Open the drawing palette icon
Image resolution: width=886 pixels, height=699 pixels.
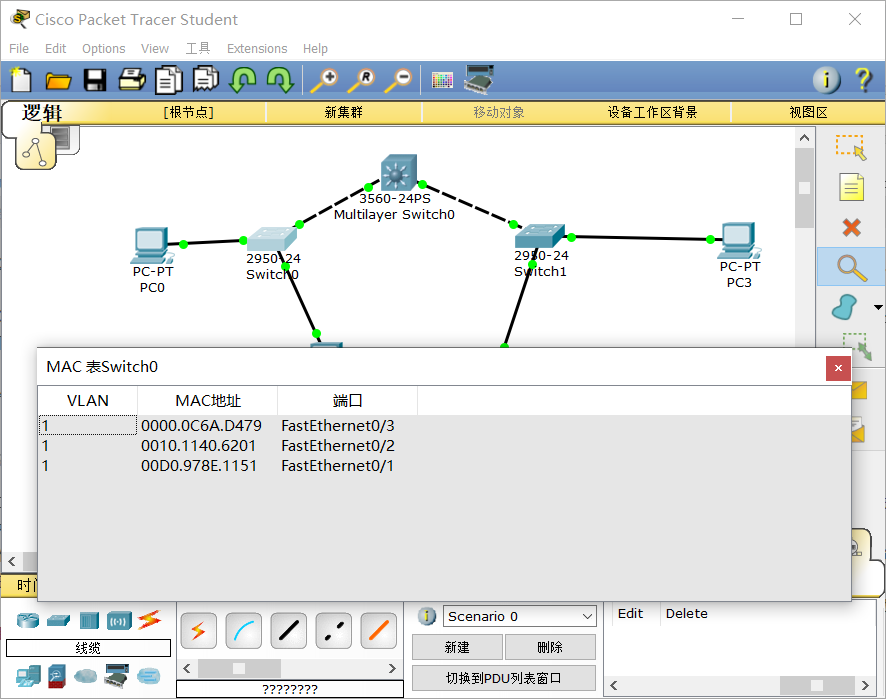442,80
